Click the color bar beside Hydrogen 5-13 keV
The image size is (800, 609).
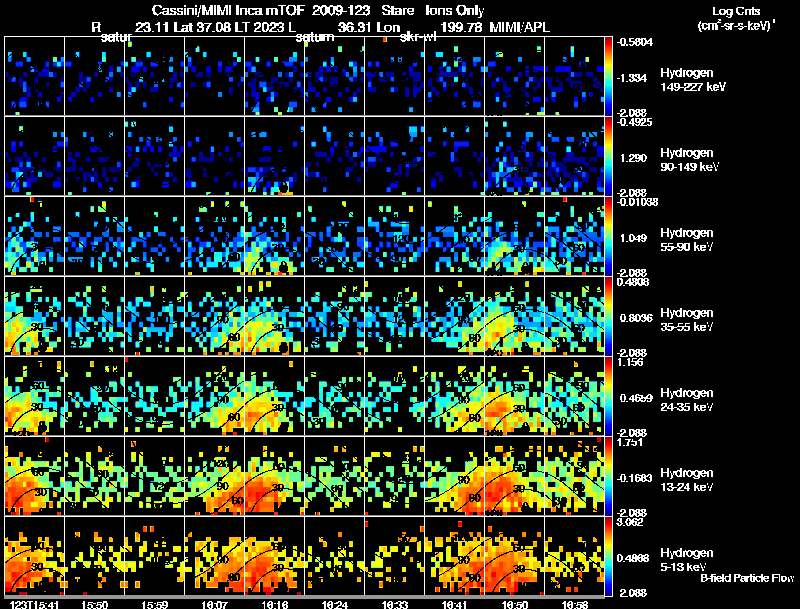608,556
